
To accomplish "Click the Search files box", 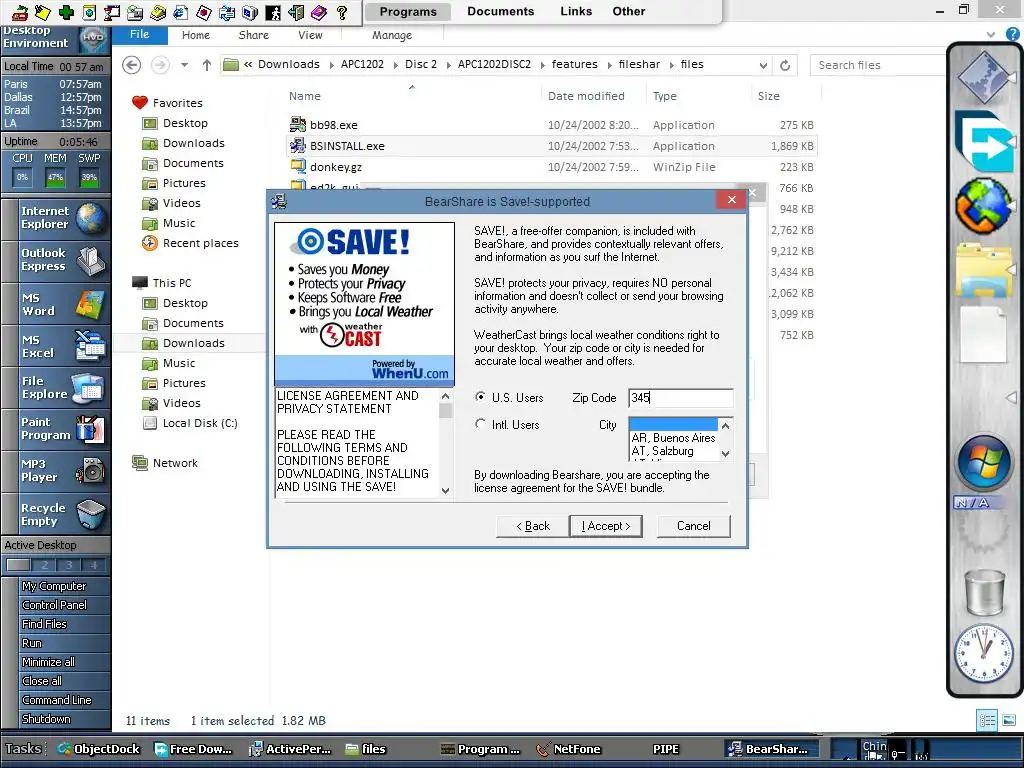I will click(x=877, y=65).
